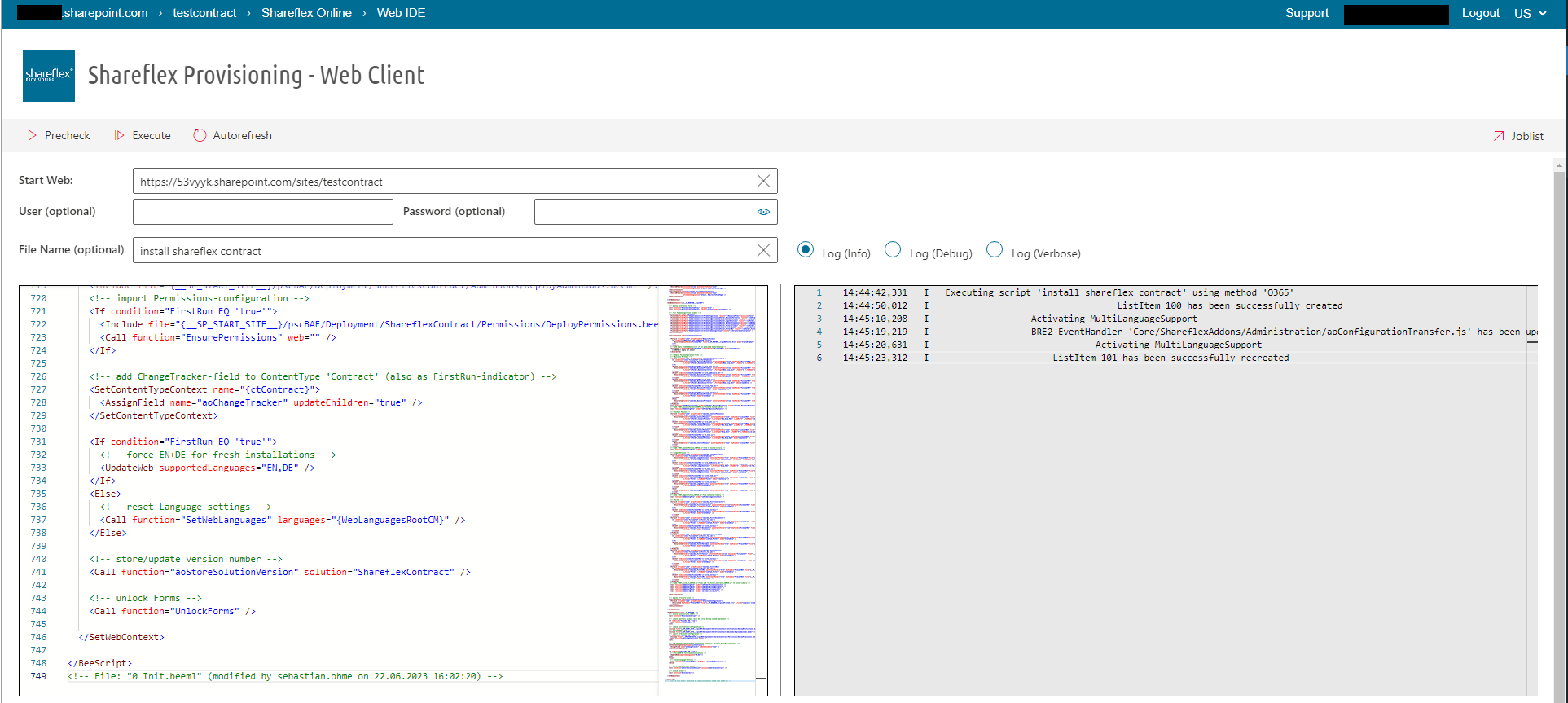Image resolution: width=1568 pixels, height=703 pixels.
Task: Show password with the eye icon
Action: 763,212
